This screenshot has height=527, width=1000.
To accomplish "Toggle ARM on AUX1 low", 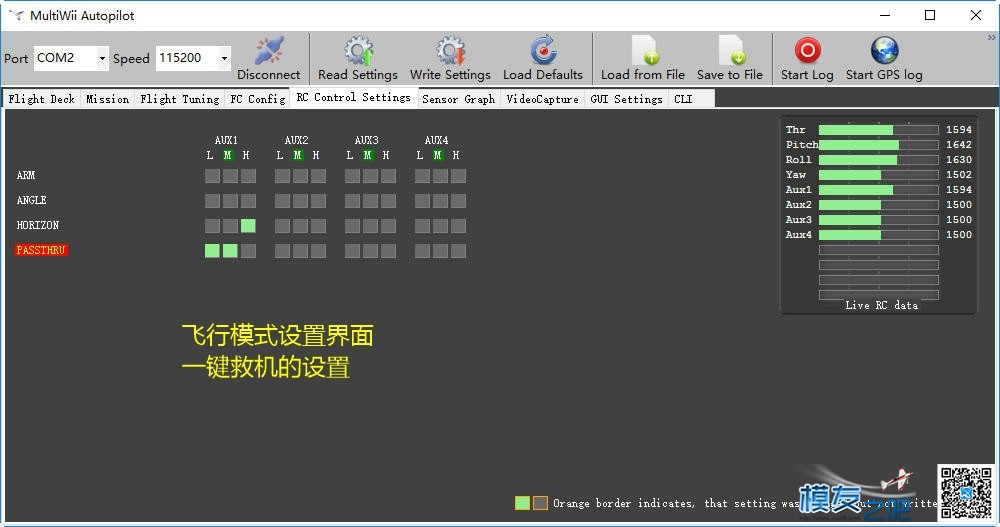I will tap(212, 175).
